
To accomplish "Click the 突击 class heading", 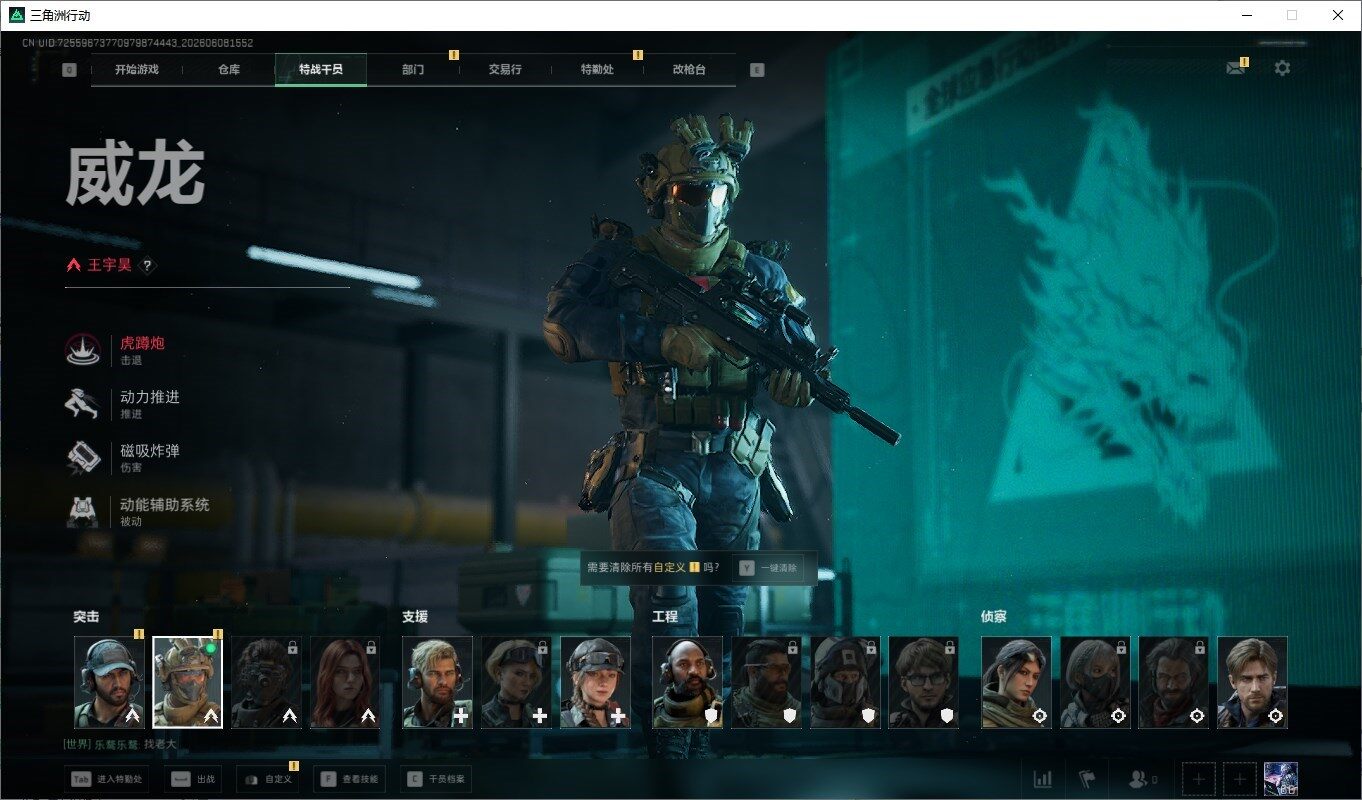I will click(x=86, y=616).
